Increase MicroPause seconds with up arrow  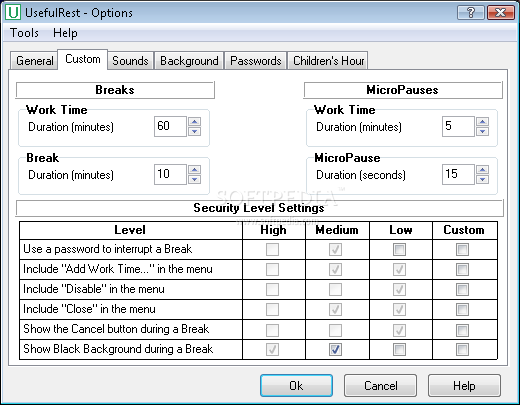pos(483,169)
